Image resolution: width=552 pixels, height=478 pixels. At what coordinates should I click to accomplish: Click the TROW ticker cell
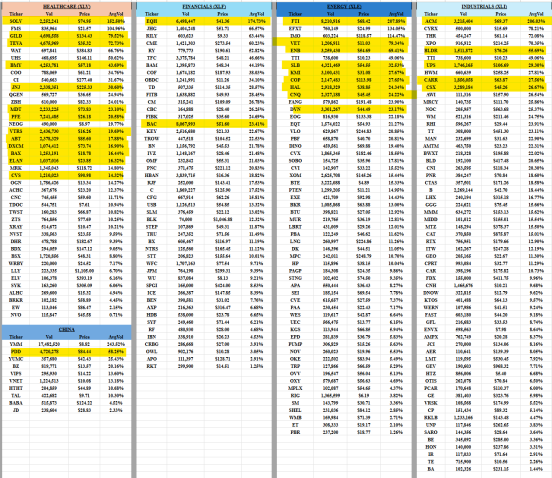pos(152,139)
